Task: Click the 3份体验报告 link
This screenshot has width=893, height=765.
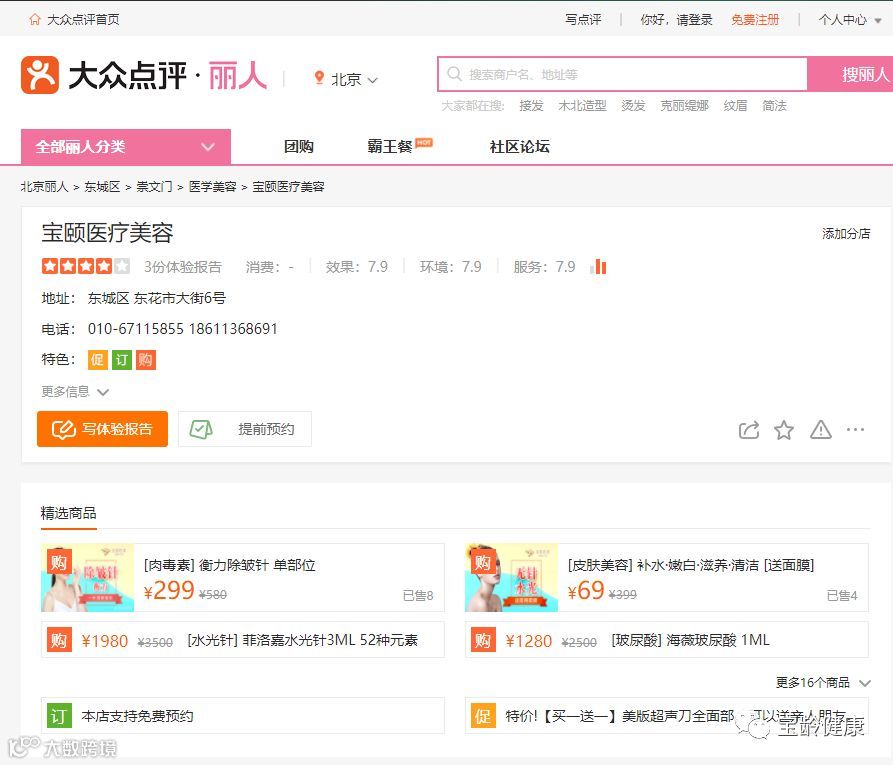Action: pyautogui.click(x=182, y=267)
